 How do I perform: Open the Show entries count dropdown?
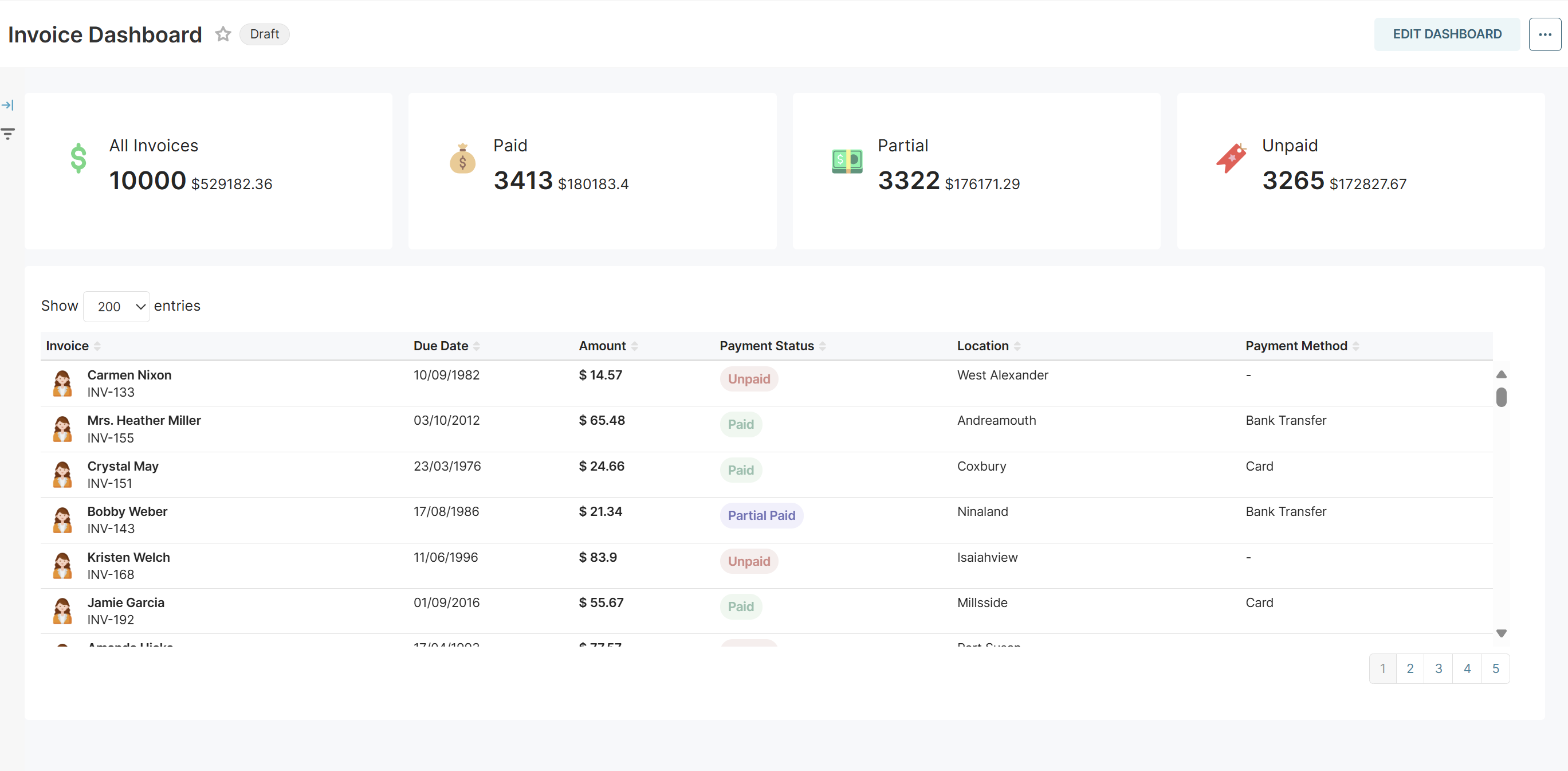pos(116,306)
